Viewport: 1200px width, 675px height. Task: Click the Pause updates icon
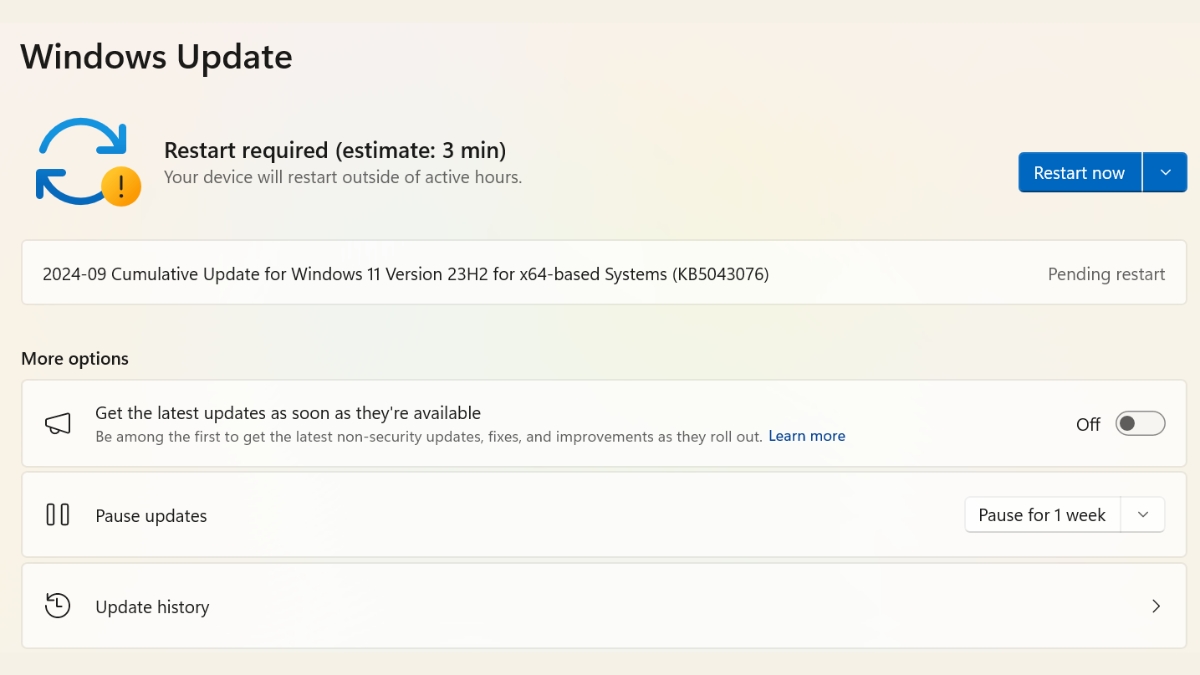click(58, 515)
